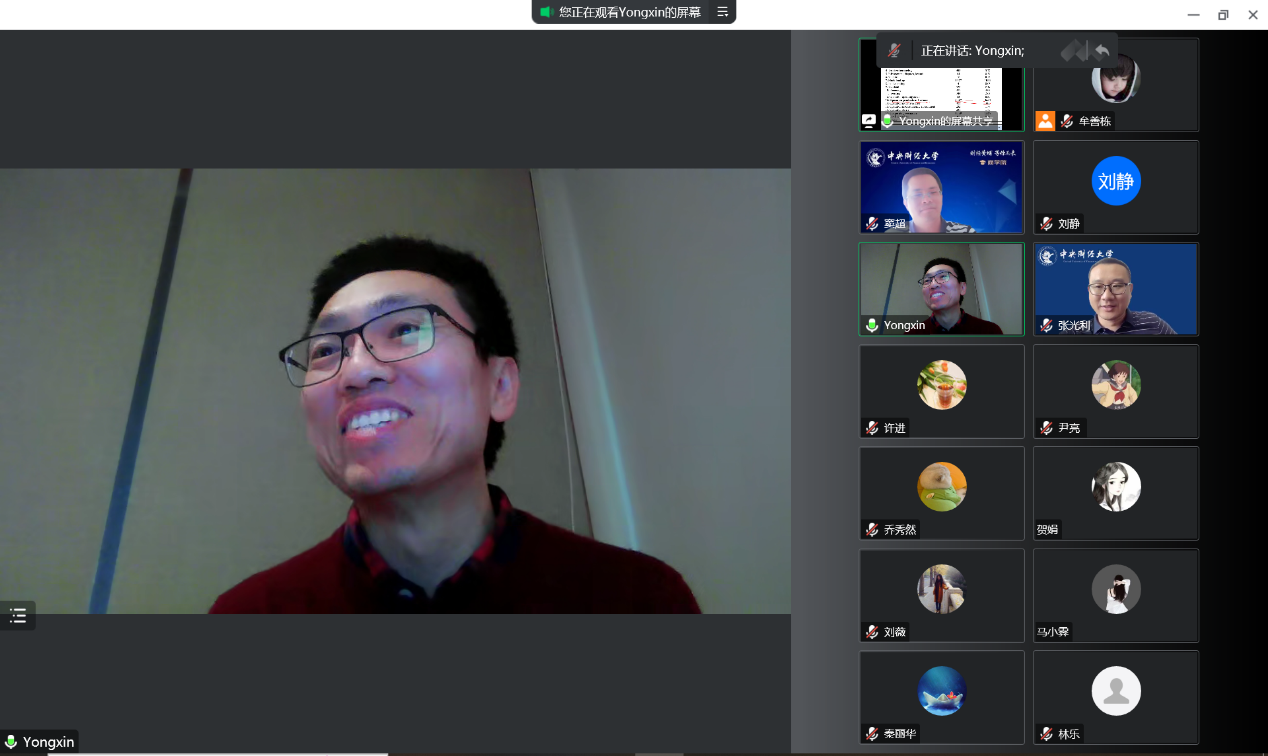Select 张光利's video tile
1268x756 pixels.
click(x=1115, y=289)
